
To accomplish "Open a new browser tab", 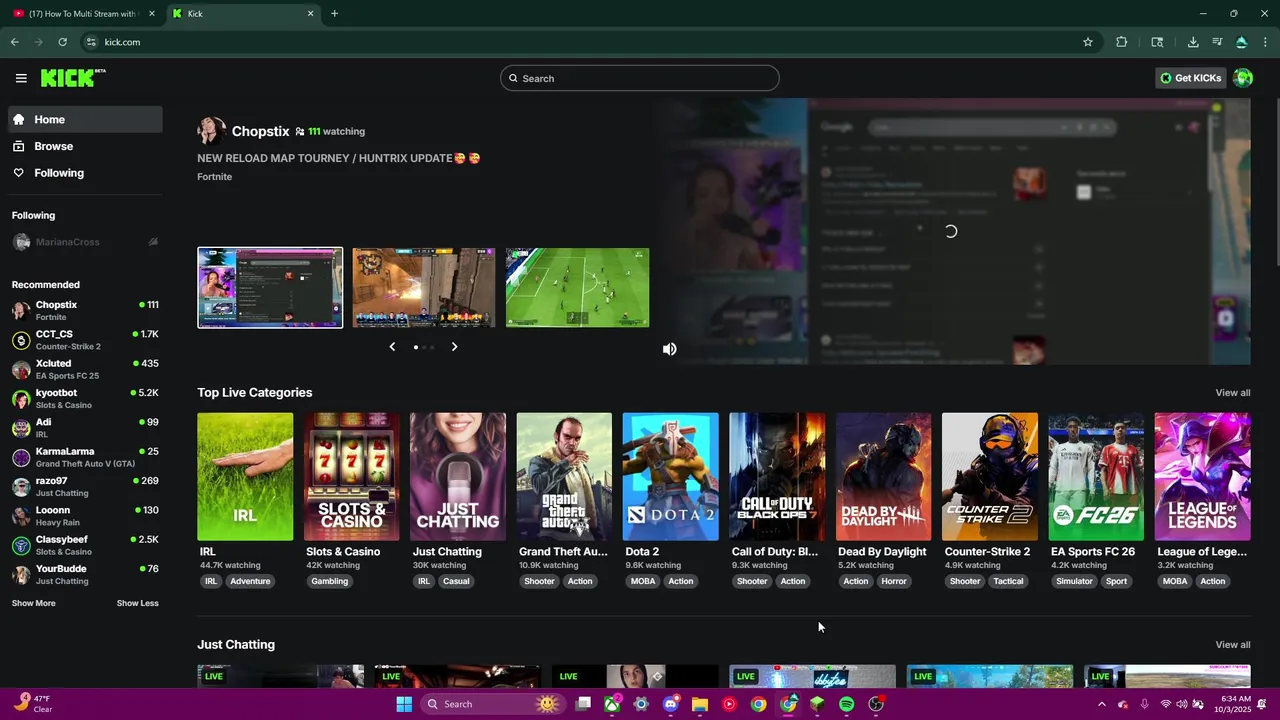I will 334,14.
